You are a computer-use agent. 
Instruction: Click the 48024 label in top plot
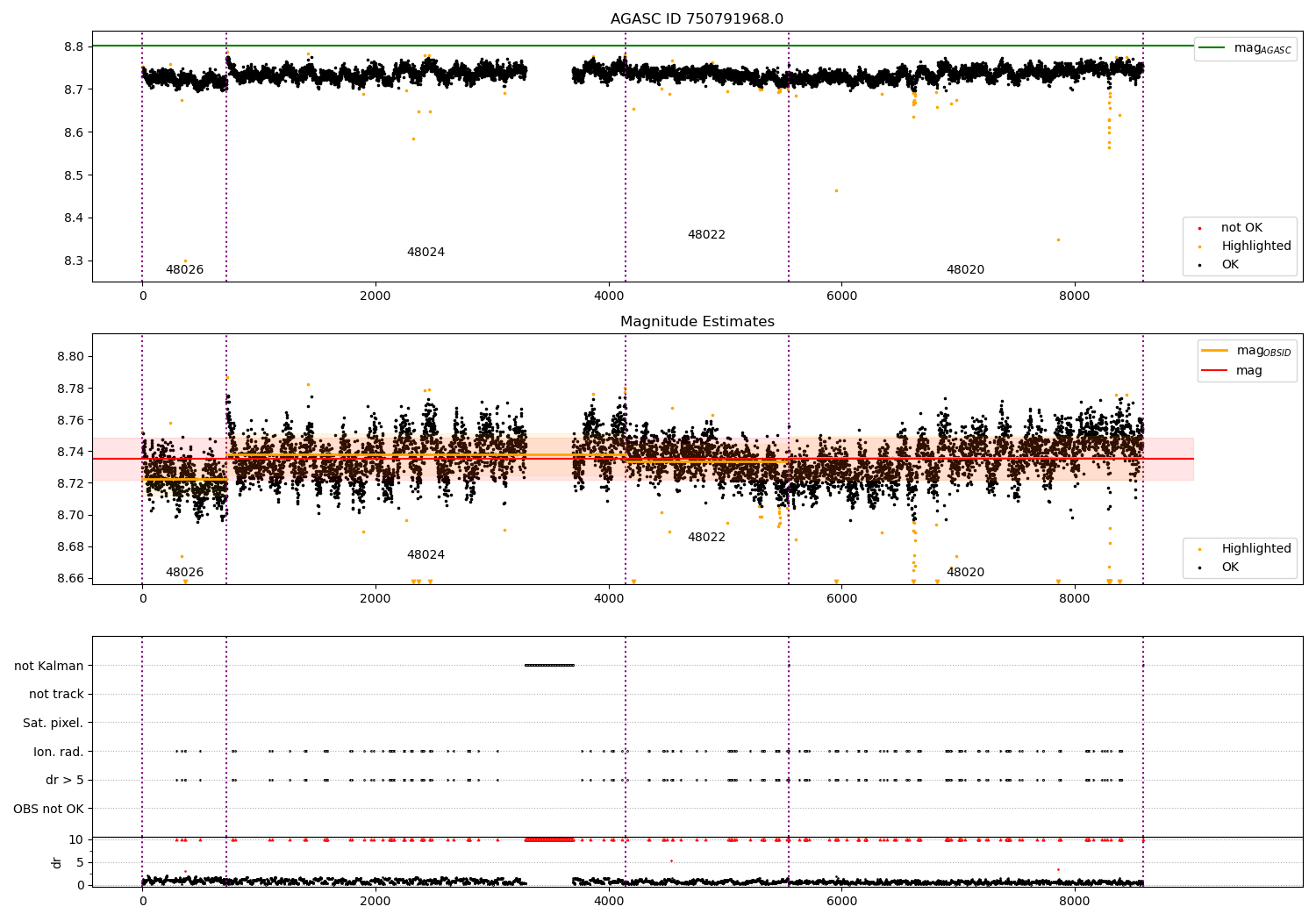click(x=426, y=252)
